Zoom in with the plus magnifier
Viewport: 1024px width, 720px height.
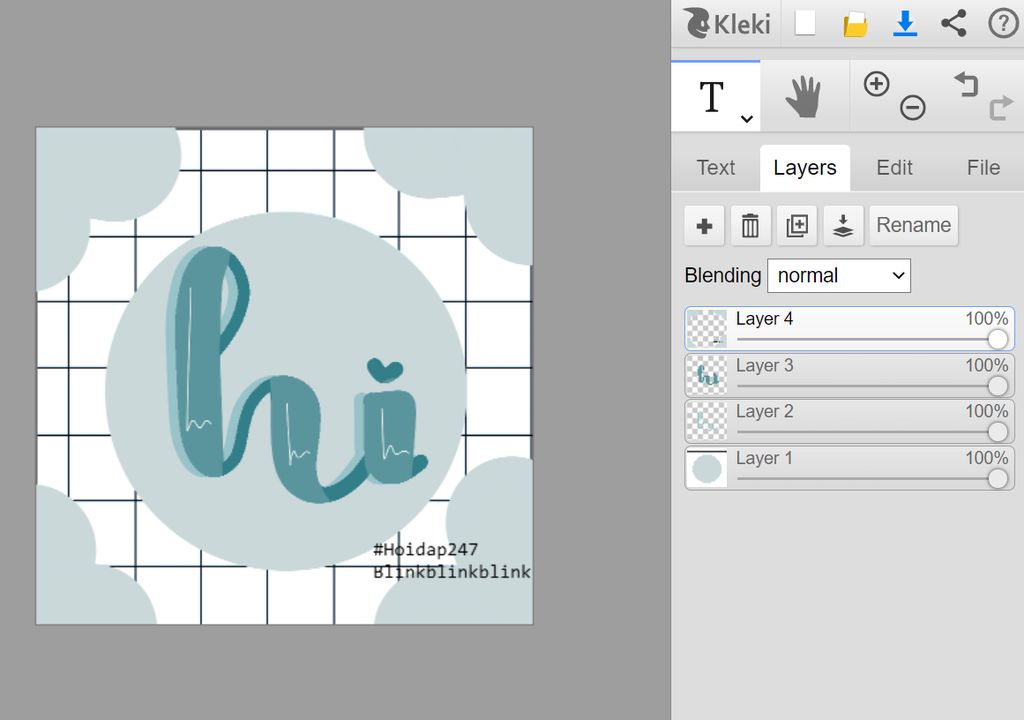(876, 84)
